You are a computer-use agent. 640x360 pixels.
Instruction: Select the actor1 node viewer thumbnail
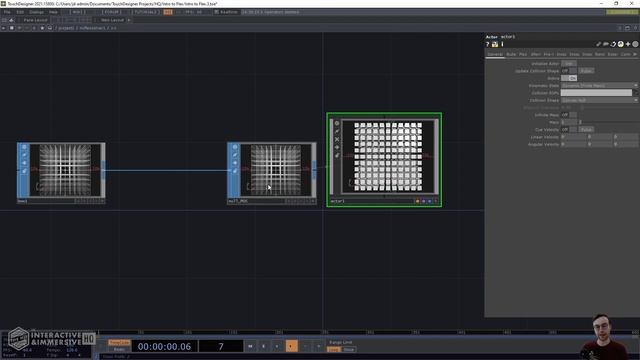(x=388, y=156)
